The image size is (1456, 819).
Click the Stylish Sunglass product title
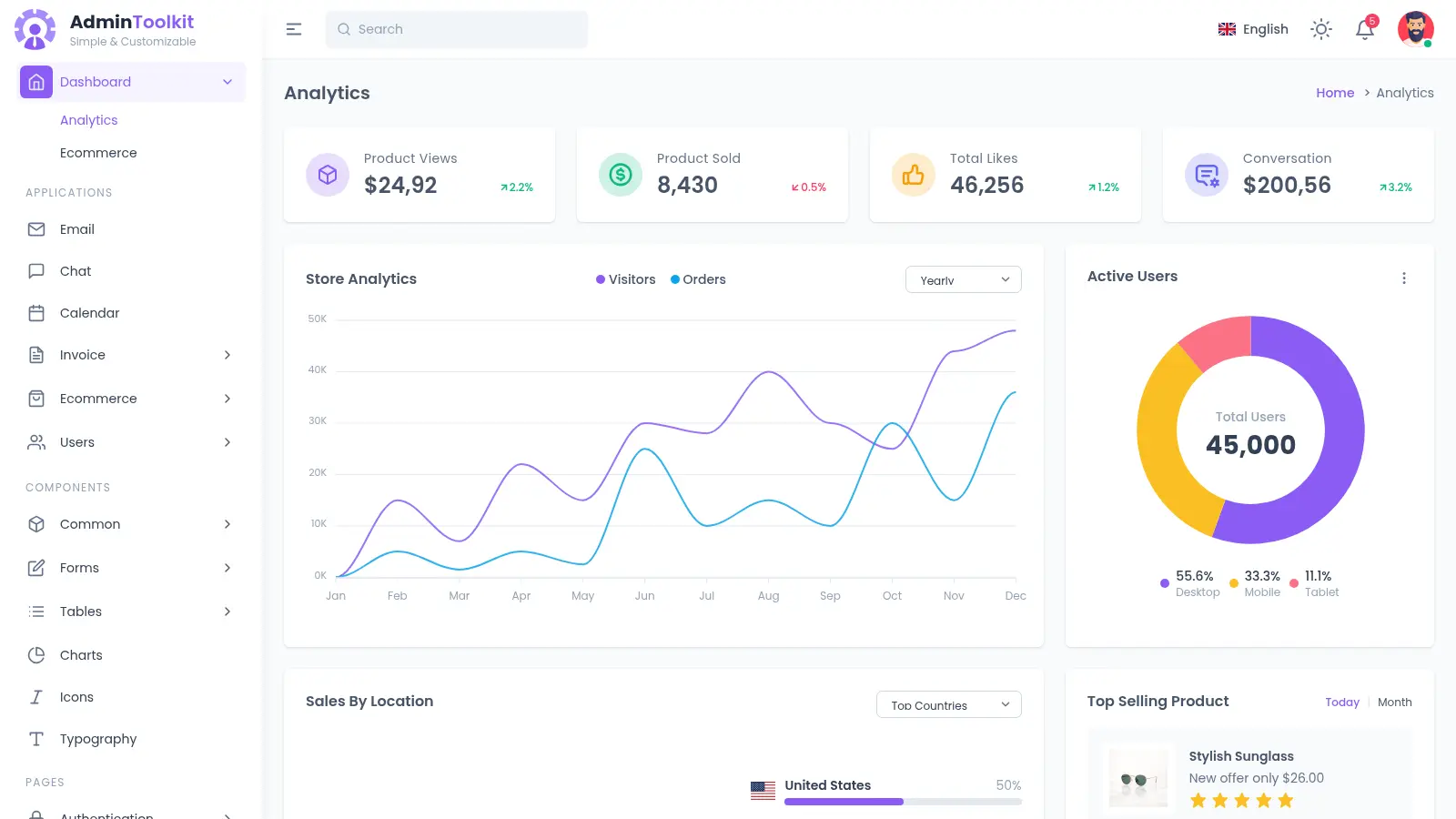pyautogui.click(x=1241, y=756)
